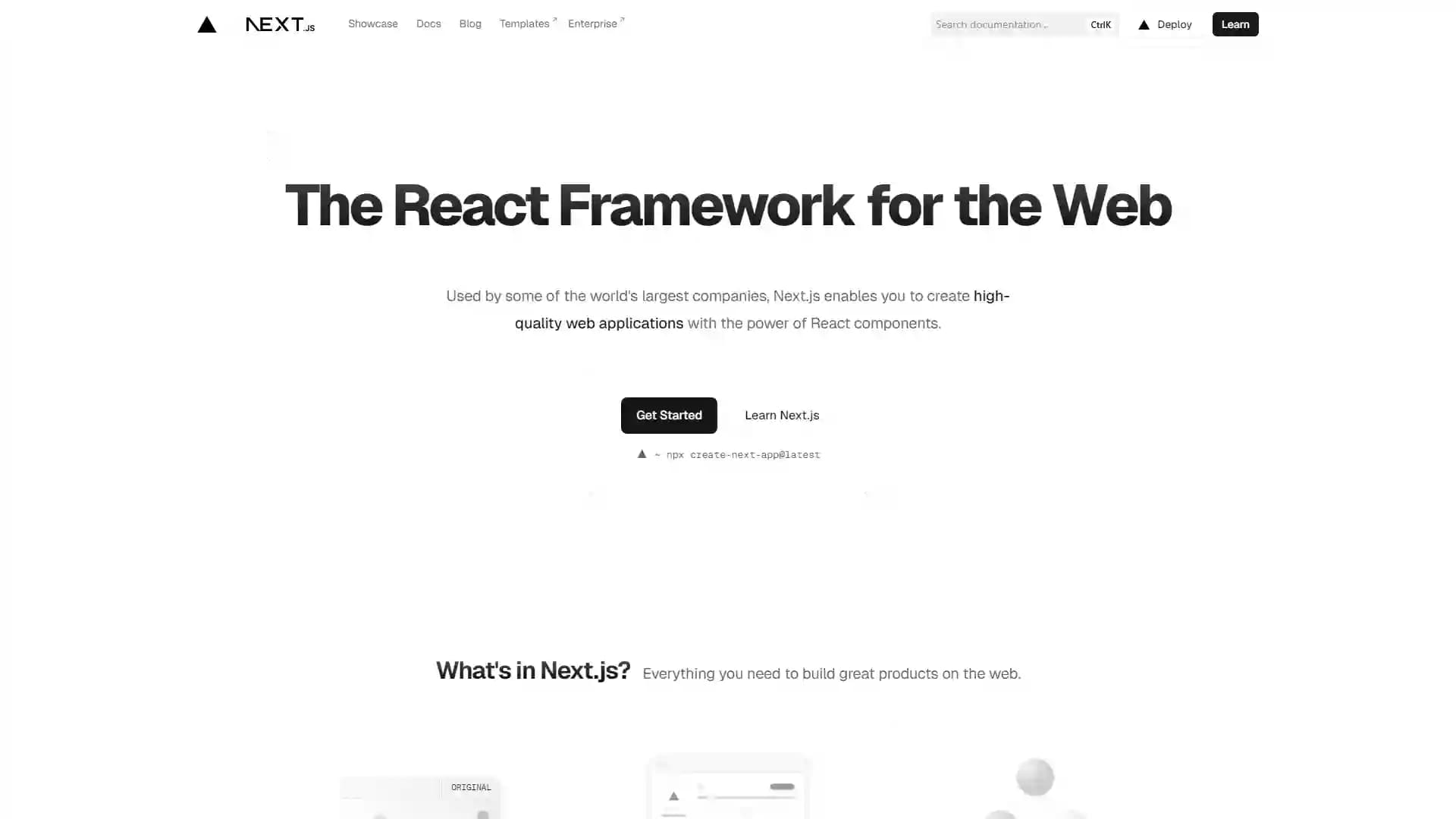Screen dimensions: 1456x819
Task: Click the Learn Next.js link
Action: (781, 414)
